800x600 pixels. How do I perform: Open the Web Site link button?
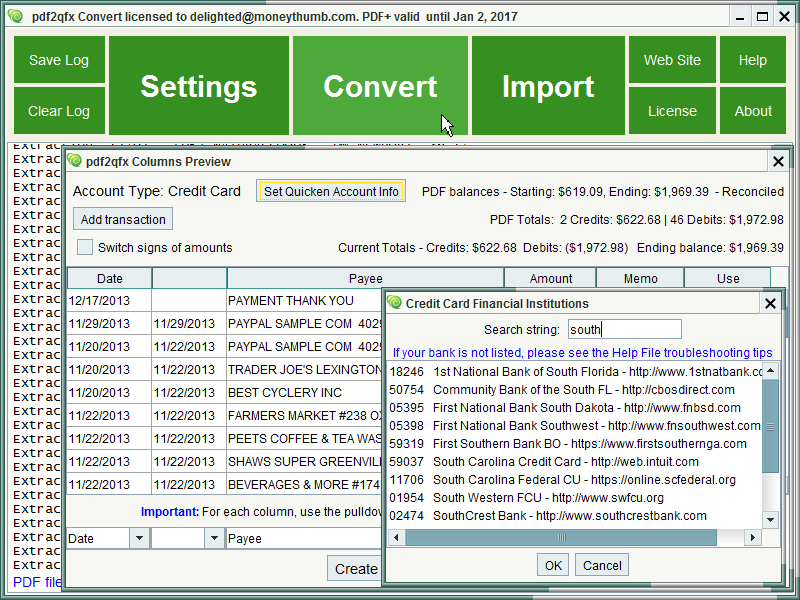[x=672, y=60]
